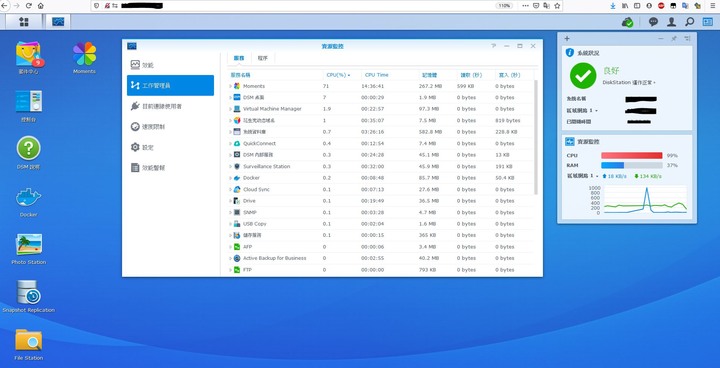The image size is (720, 368).
Task: Expand the Moments service row
Action: click(231, 86)
